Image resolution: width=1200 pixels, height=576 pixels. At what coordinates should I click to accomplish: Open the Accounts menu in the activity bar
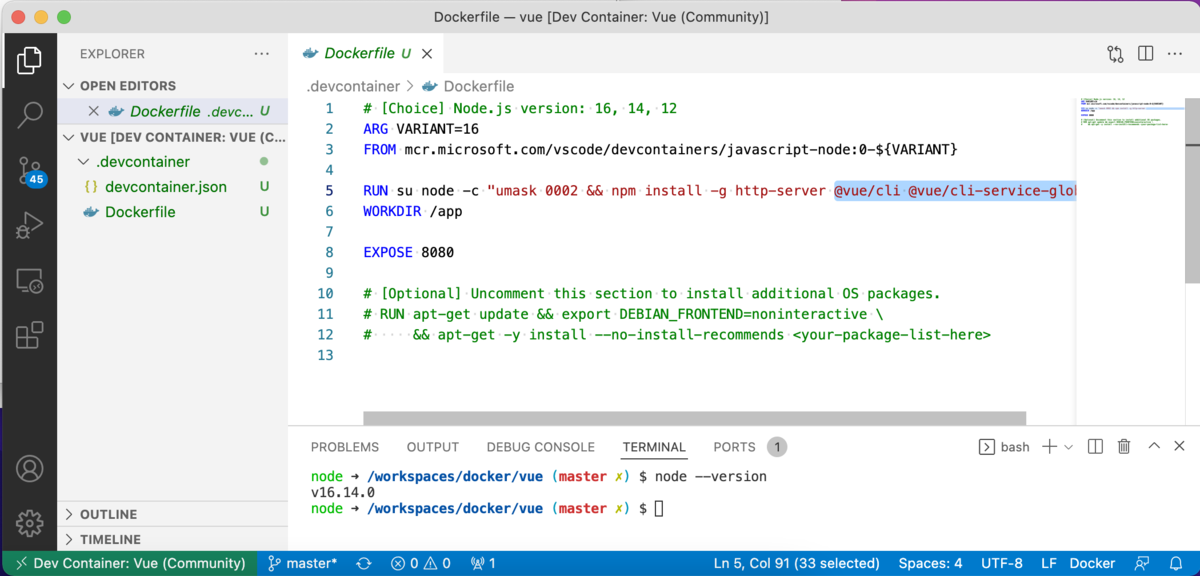pos(30,468)
